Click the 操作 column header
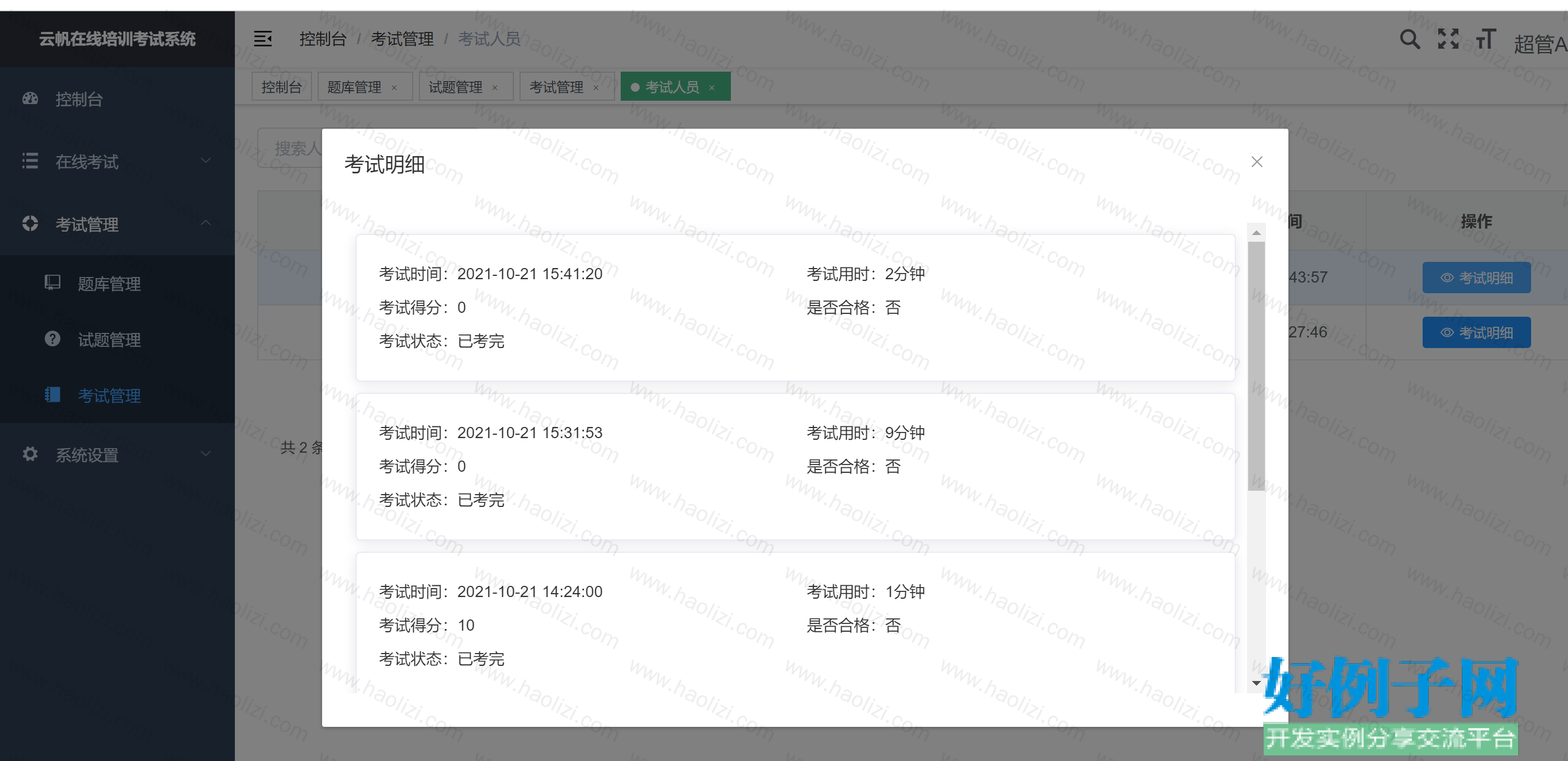The image size is (1568, 761). pos(1476,221)
